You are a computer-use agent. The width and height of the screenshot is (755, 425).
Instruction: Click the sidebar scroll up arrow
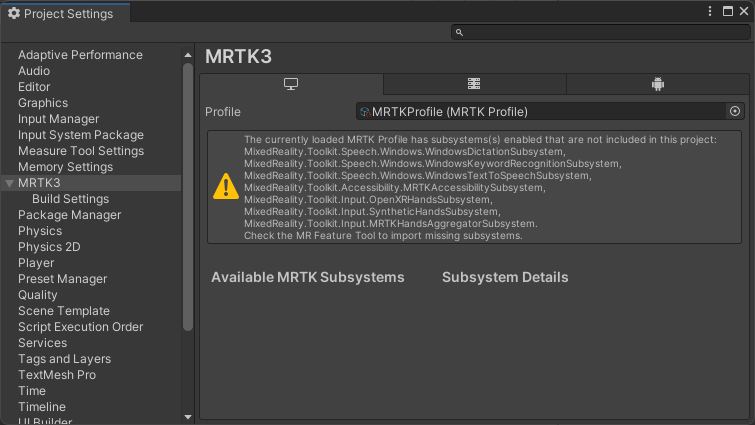[x=188, y=55]
